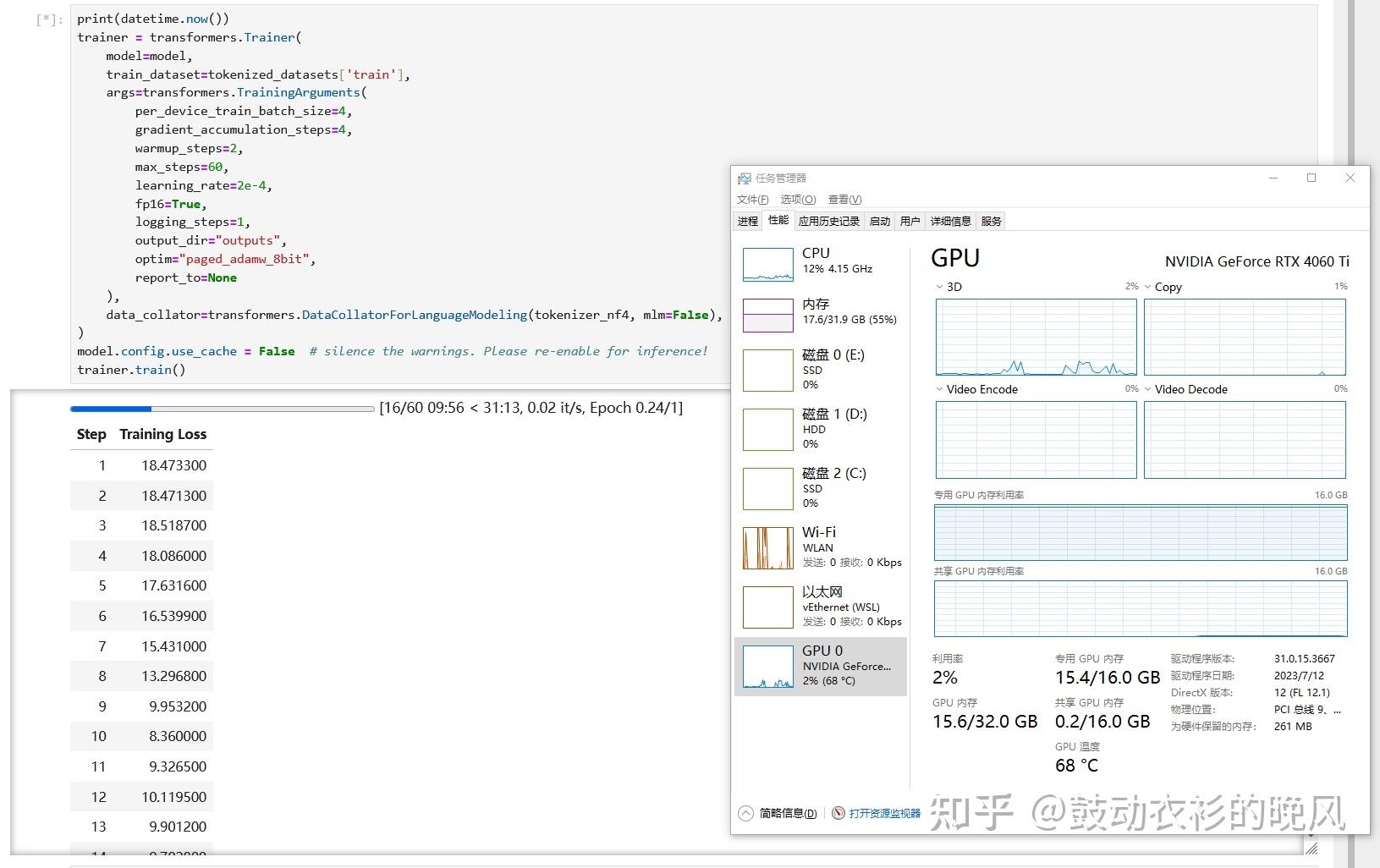This screenshot has width=1380, height=868.
Task: Select the Wi-Fi WLAN graph icon
Action: pos(767,547)
